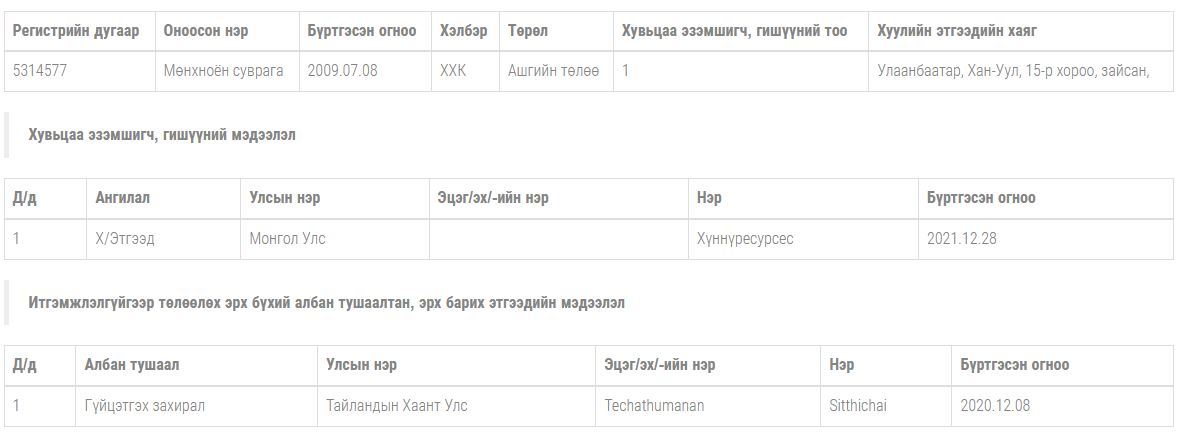Click the Ашгийн төлөө type cell
This screenshot has height=436, width=1188.
click(556, 71)
